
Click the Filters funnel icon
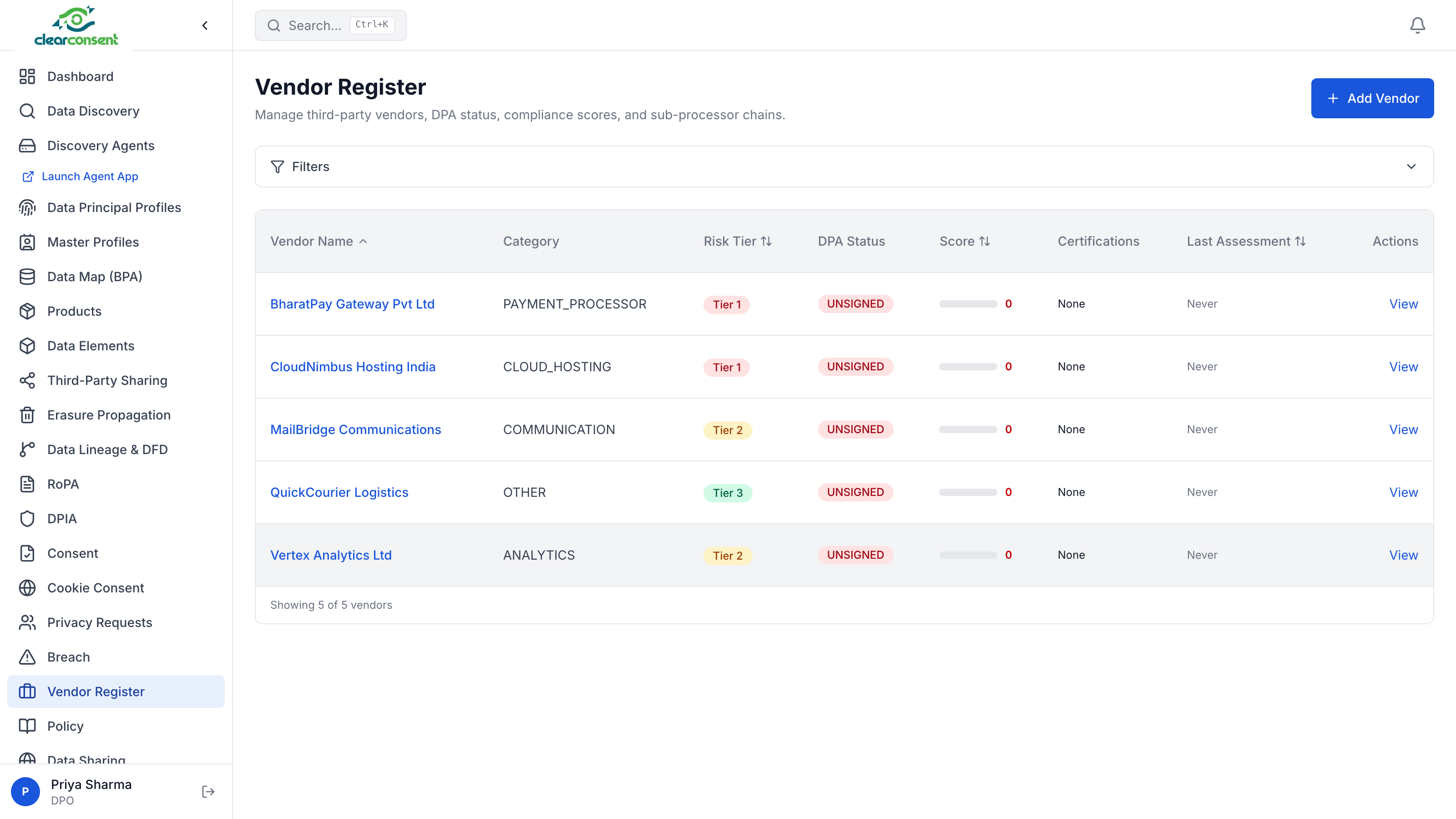[x=277, y=167]
